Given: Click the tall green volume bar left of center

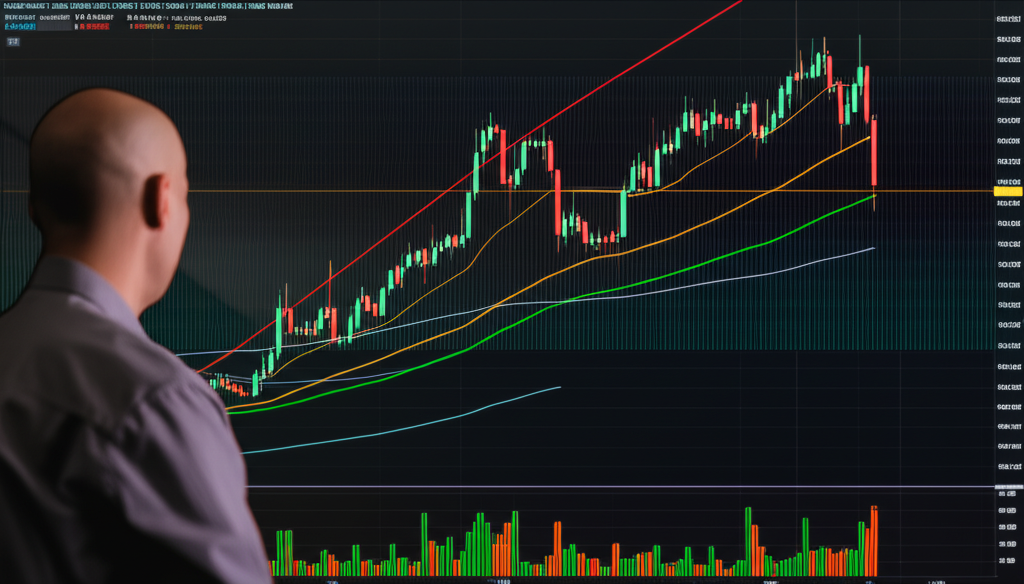Looking at the screenshot, I should point(424,544).
